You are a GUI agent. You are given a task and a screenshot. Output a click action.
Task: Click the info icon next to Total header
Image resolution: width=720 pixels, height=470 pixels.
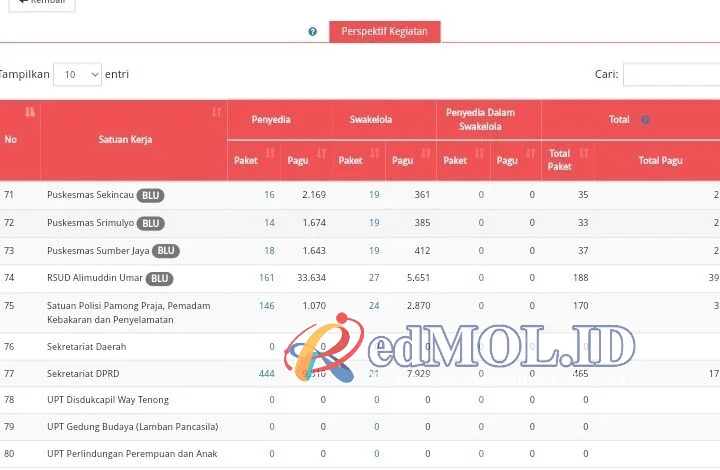[x=645, y=120]
